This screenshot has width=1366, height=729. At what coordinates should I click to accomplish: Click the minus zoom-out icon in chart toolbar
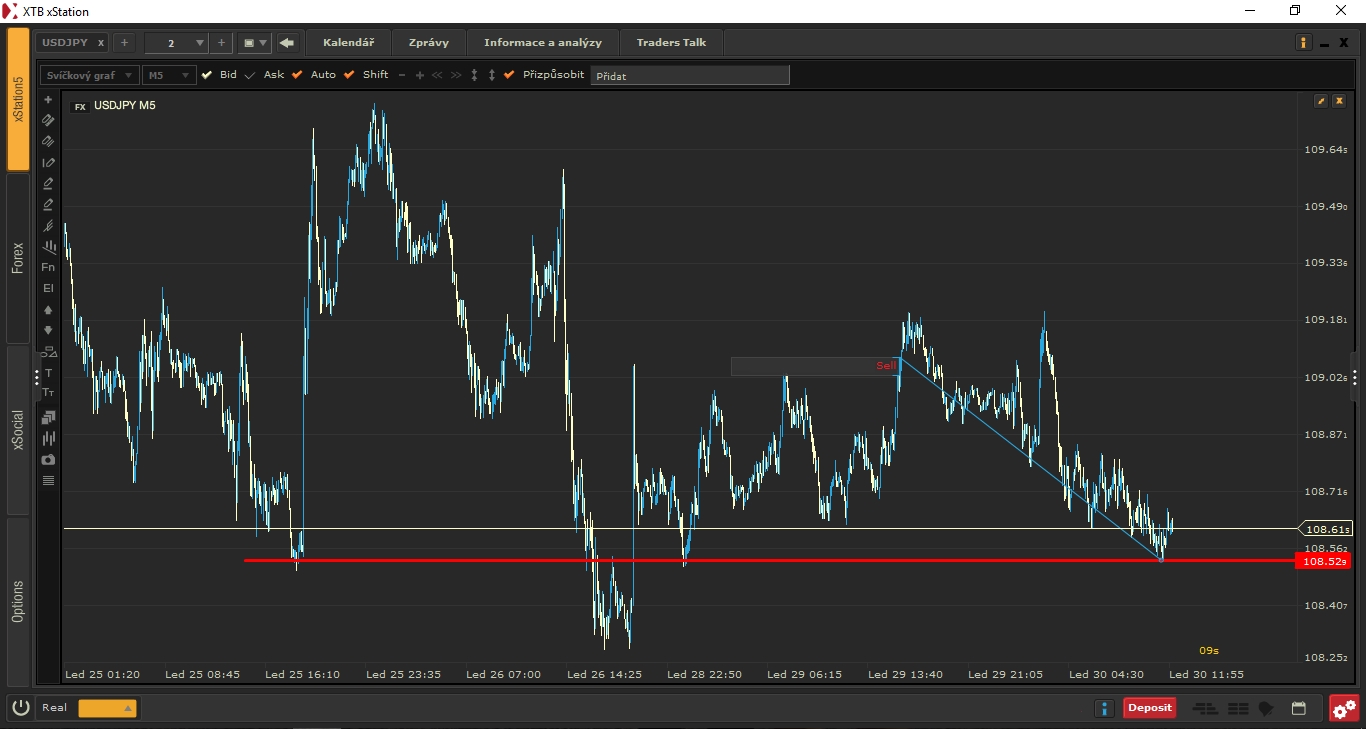click(x=402, y=75)
